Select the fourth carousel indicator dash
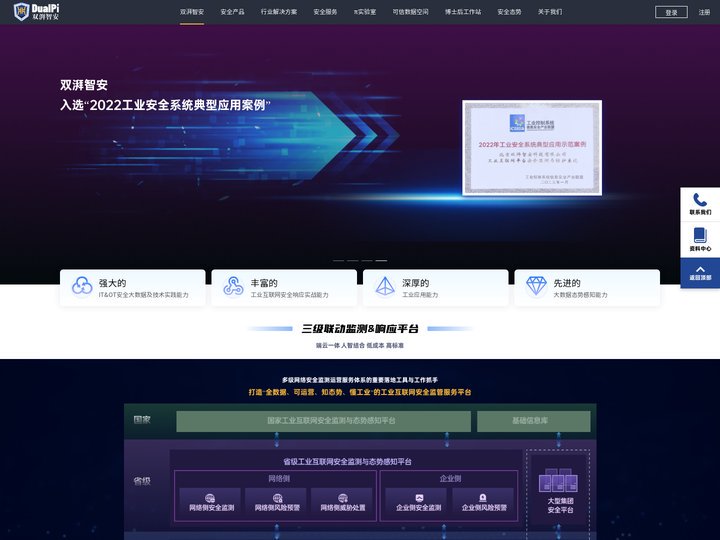The width and height of the screenshot is (720, 540). pos(381,260)
